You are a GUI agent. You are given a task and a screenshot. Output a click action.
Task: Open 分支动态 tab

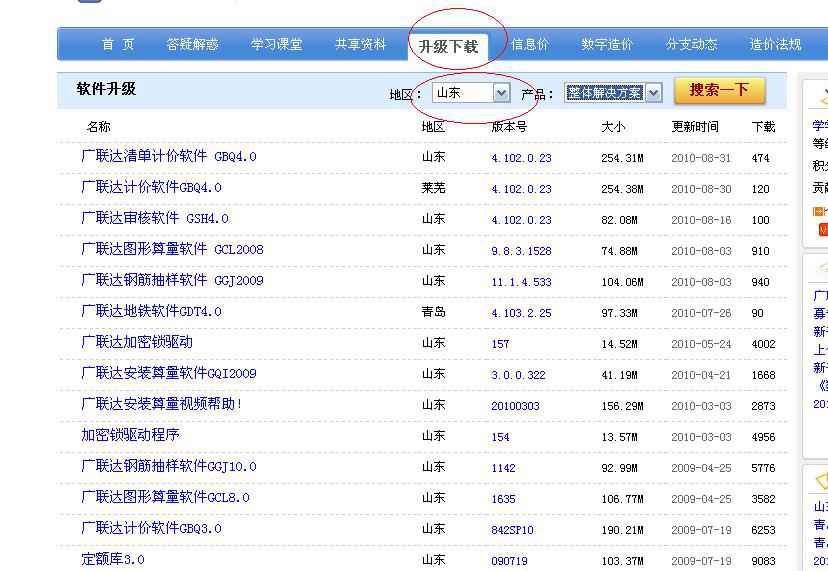tap(692, 44)
